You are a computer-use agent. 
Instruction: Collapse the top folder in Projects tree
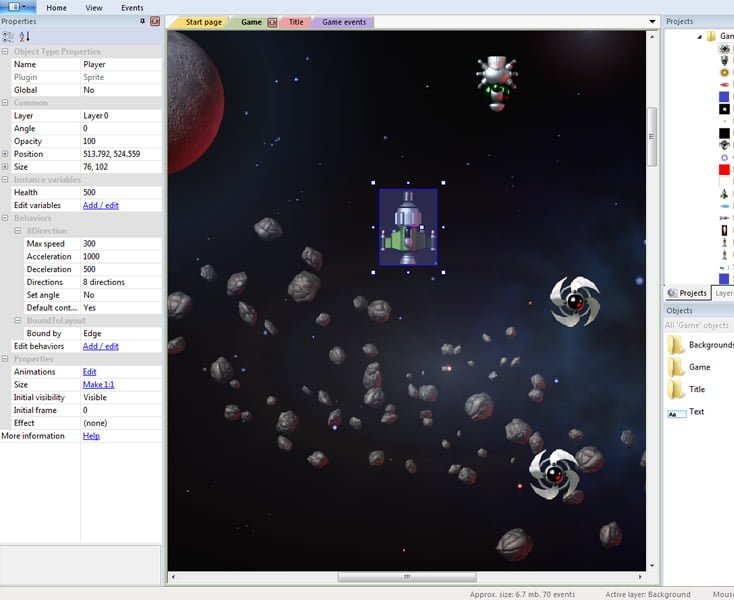699,37
